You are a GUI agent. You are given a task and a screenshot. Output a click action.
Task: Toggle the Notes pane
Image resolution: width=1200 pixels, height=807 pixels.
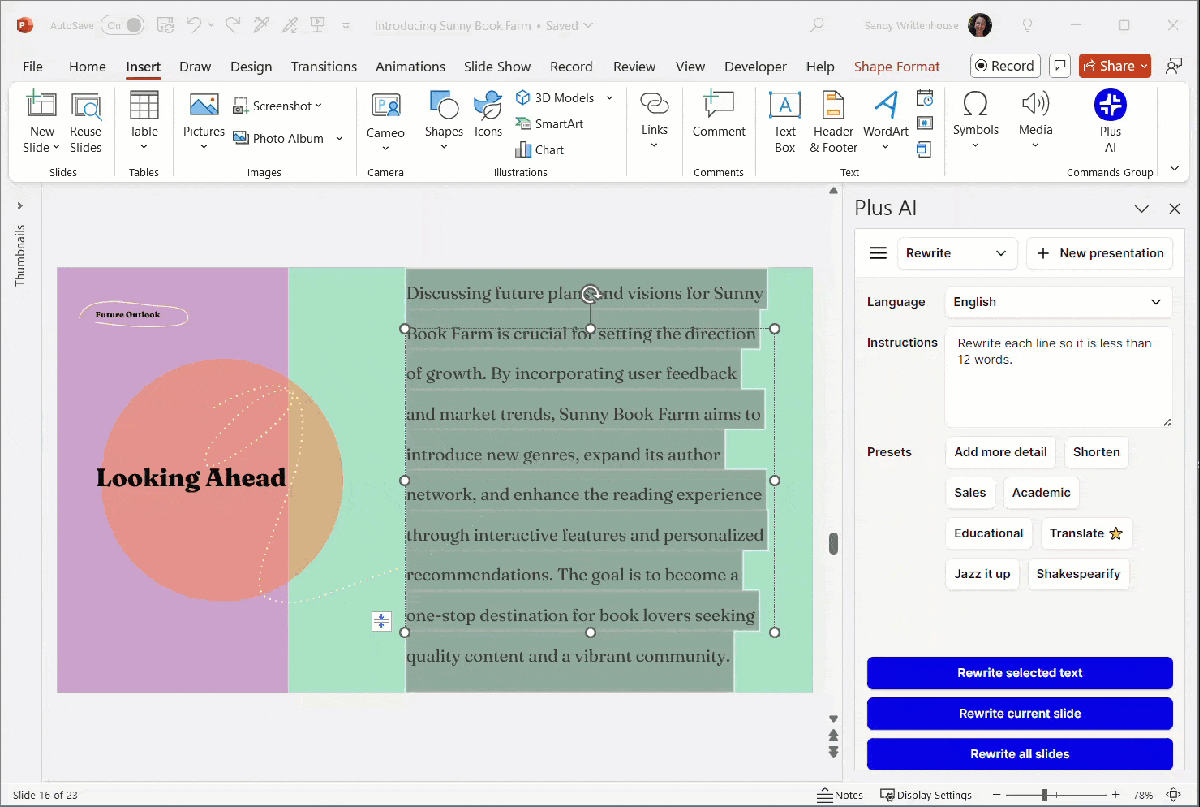(840, 794)
